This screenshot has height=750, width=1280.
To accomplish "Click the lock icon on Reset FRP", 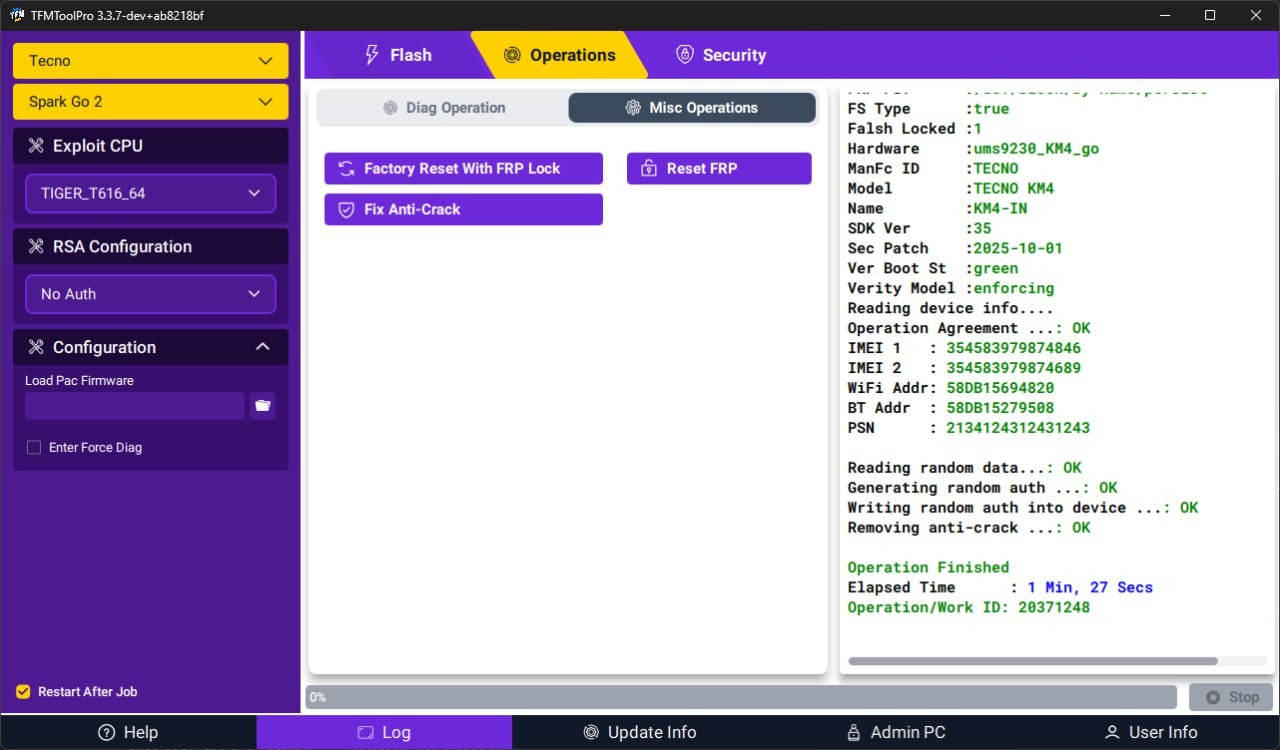I will tap(649, 169).
